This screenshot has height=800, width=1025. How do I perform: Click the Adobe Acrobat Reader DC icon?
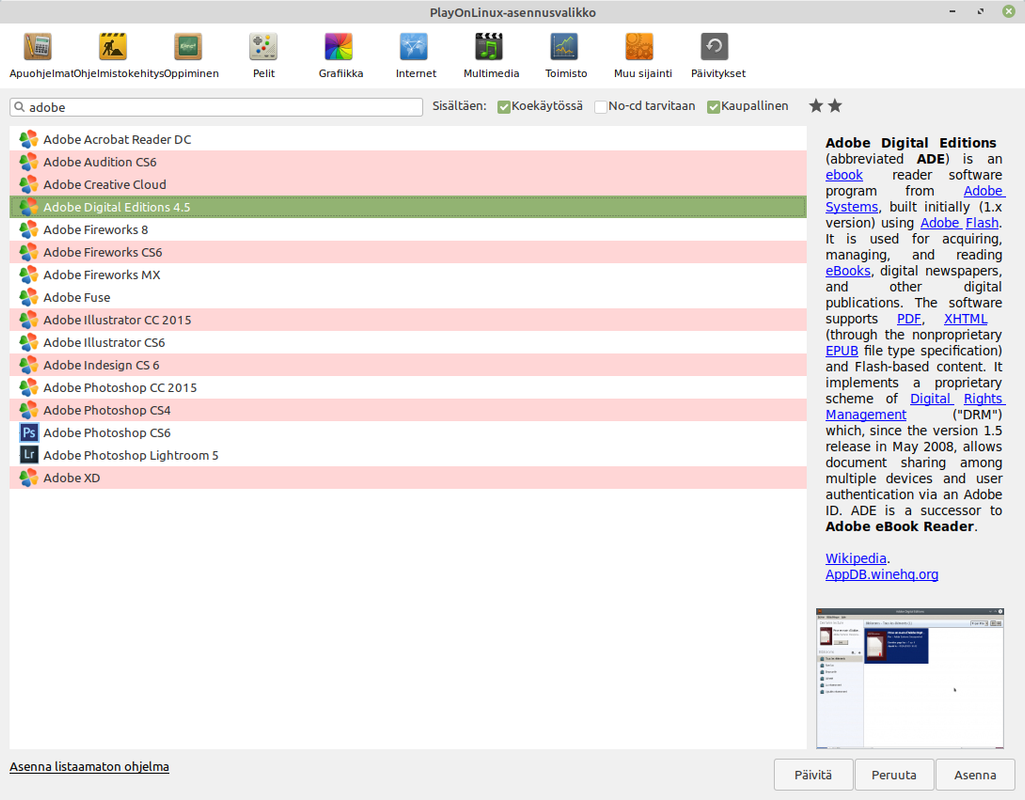pos(29,139)
